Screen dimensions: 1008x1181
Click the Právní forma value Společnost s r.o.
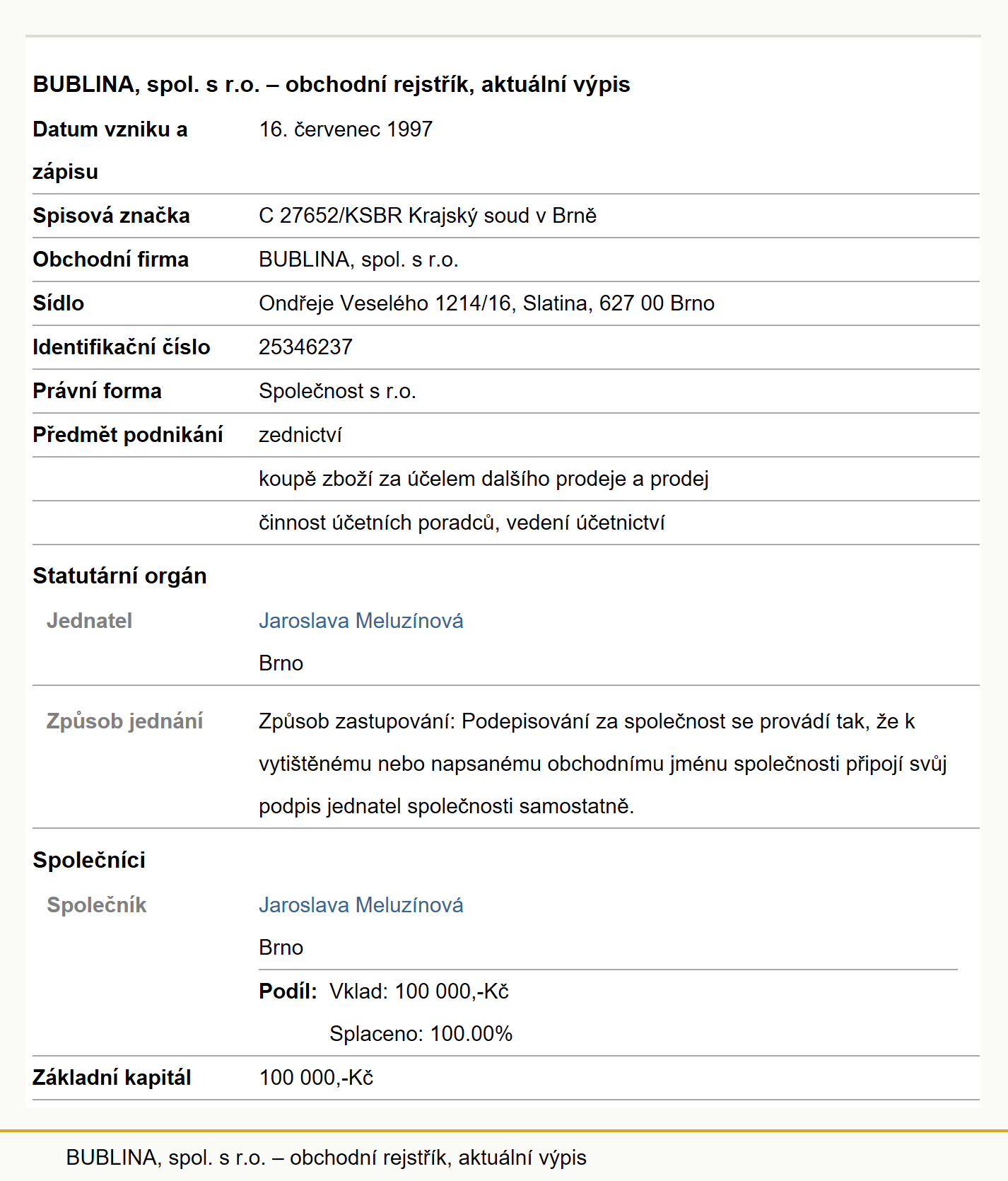coord(337,391)
